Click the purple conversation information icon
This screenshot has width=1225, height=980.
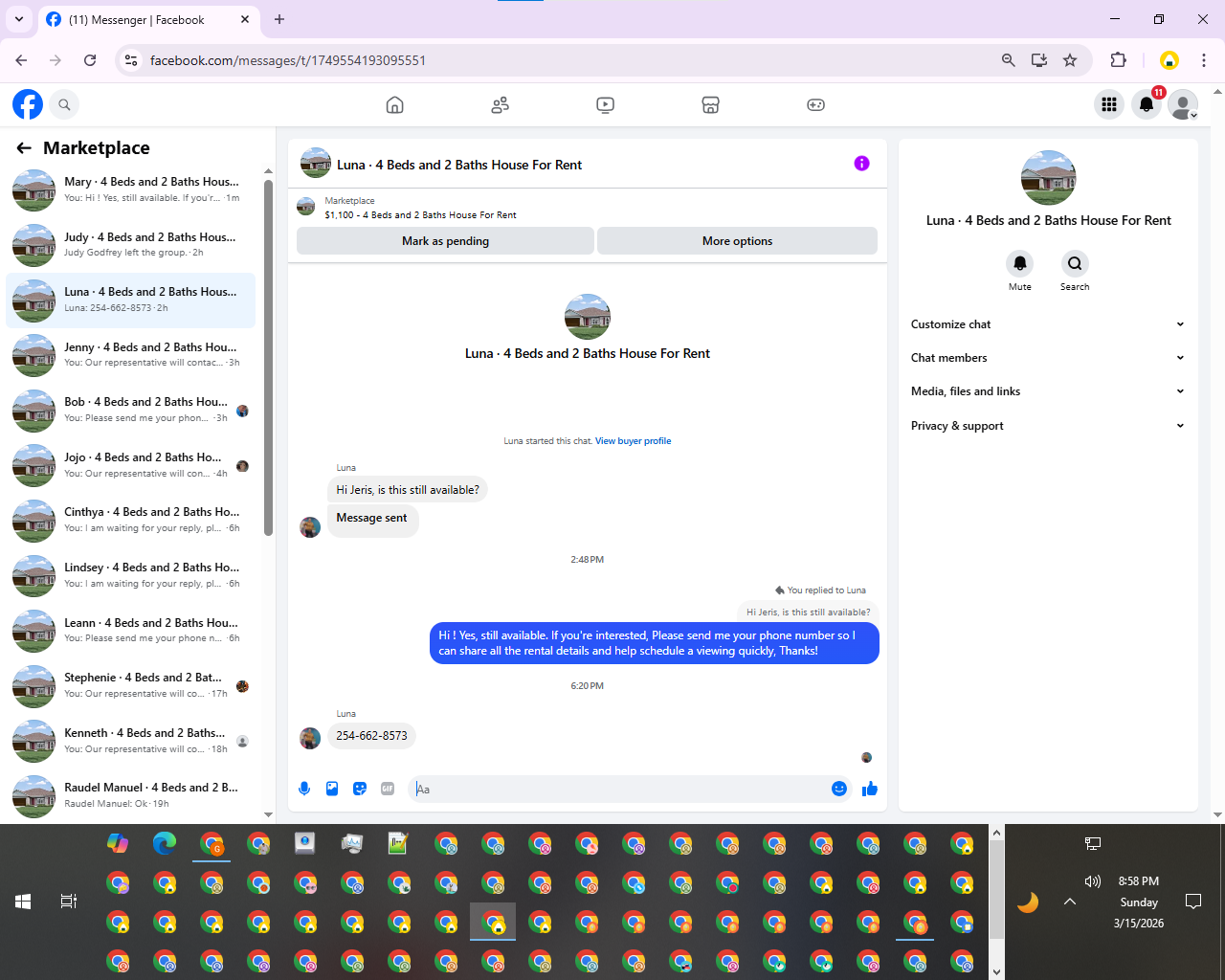(x=861, y=164)
